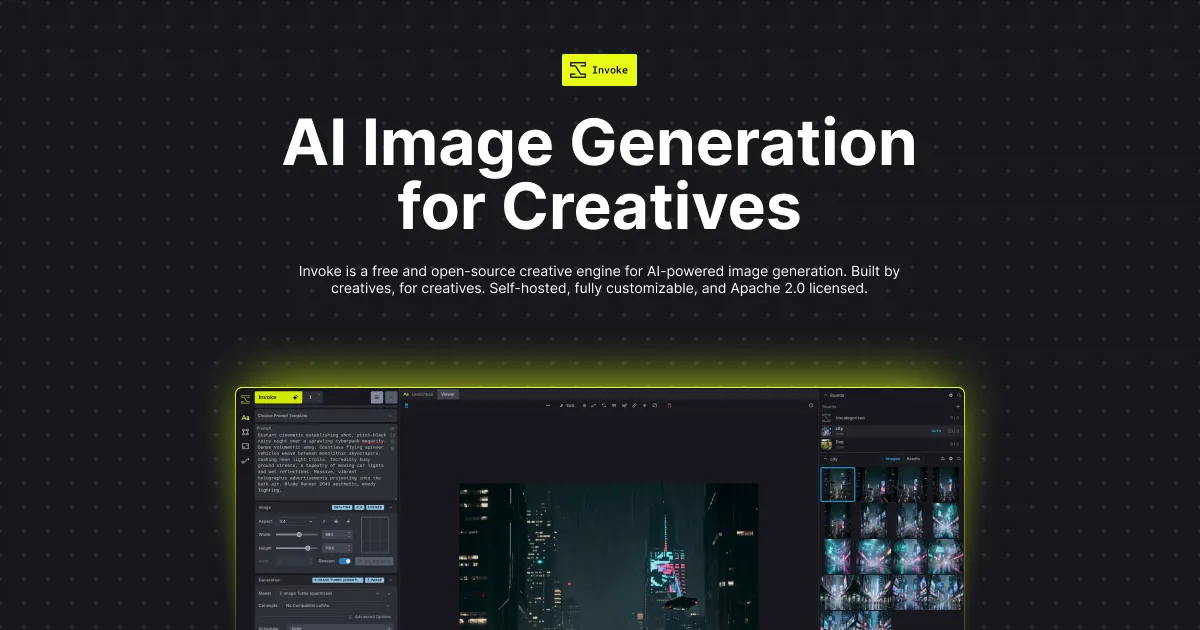Select the city board row

890,431
